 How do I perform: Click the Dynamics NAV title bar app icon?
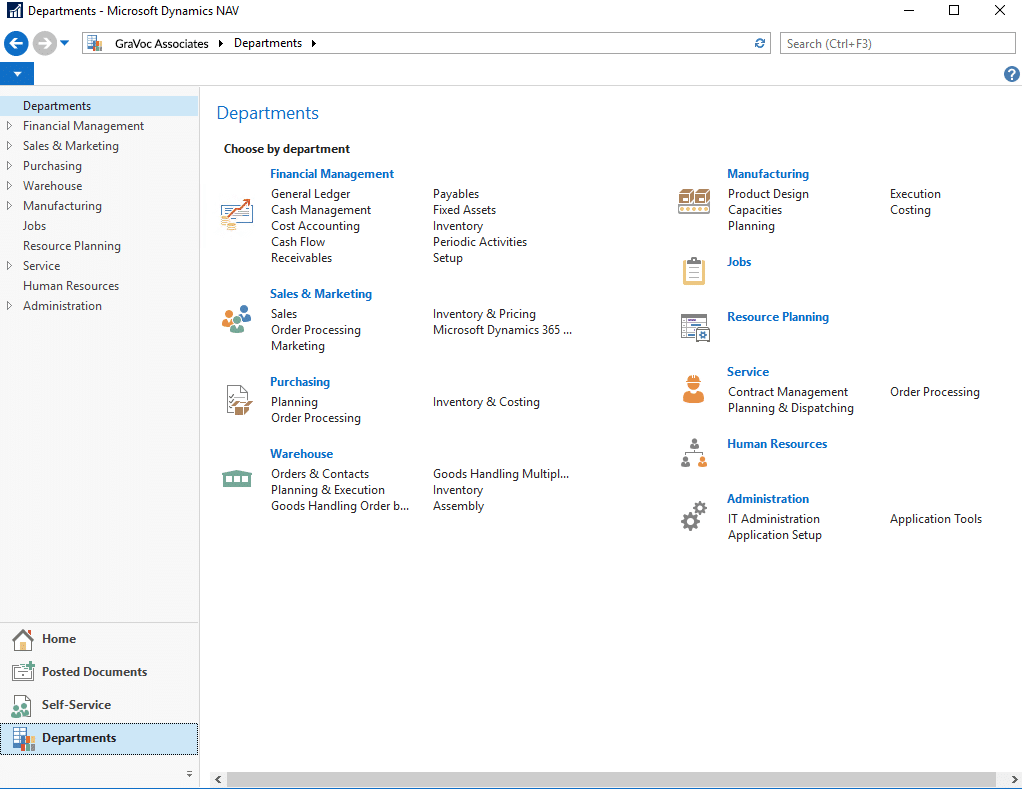14,10
